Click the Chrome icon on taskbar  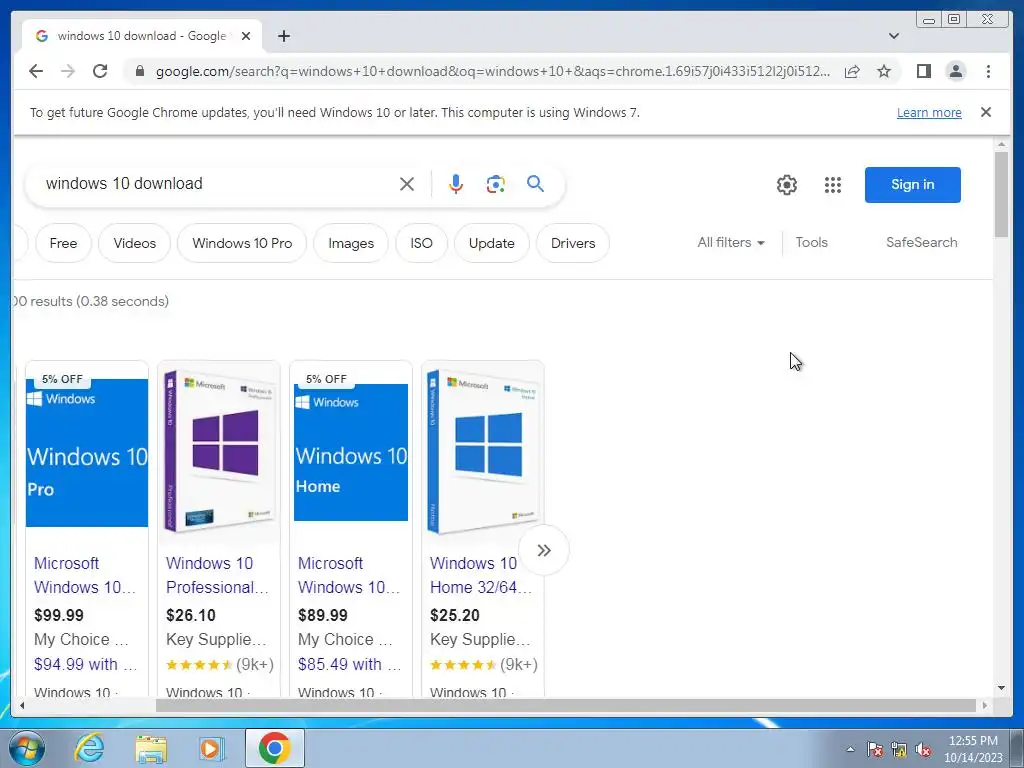pos(274,748)
